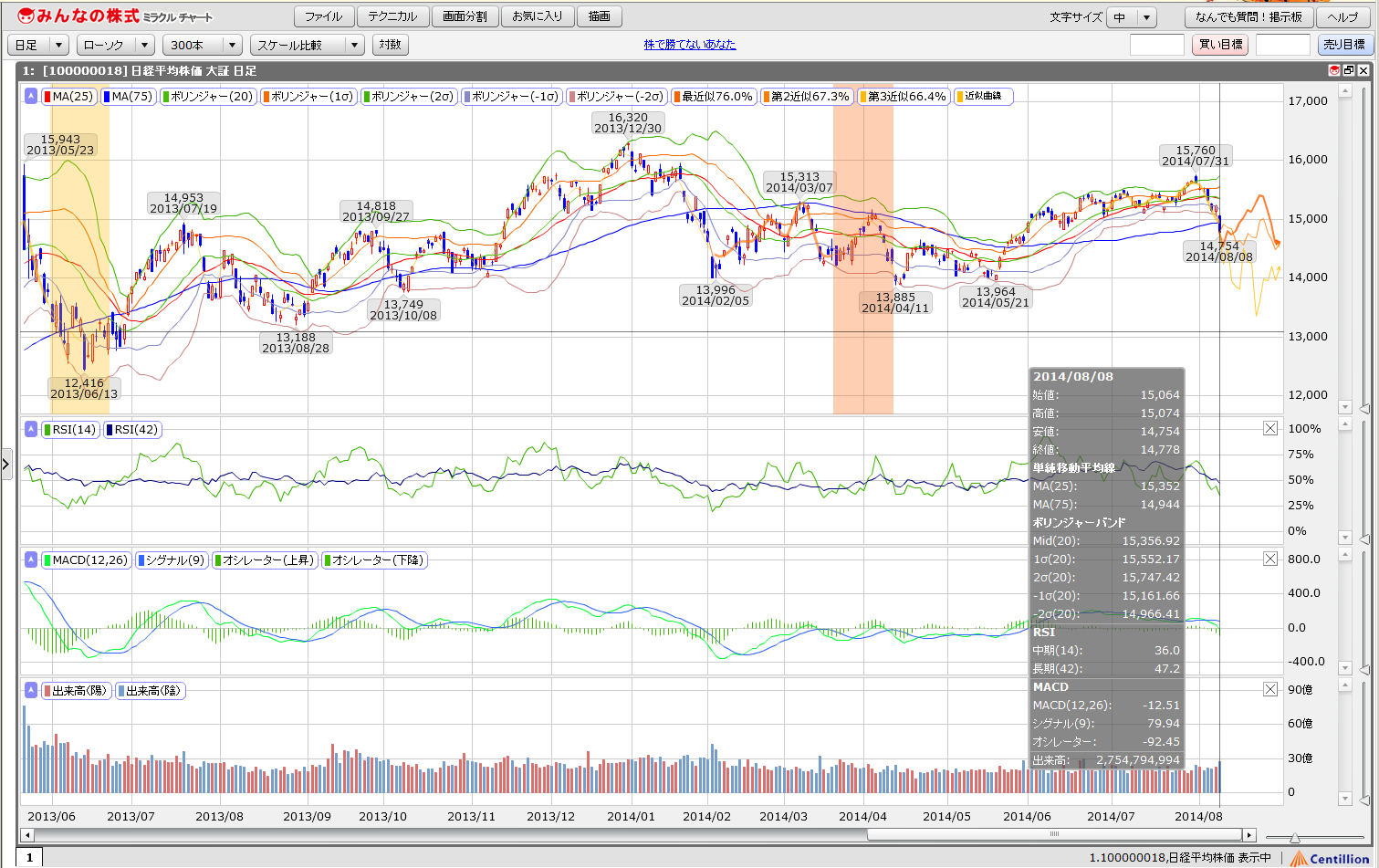The height and width of the screenshot is (868, 1379).
Task: Click the MACD panel legend arrow icon
Action: click(31, 559)
